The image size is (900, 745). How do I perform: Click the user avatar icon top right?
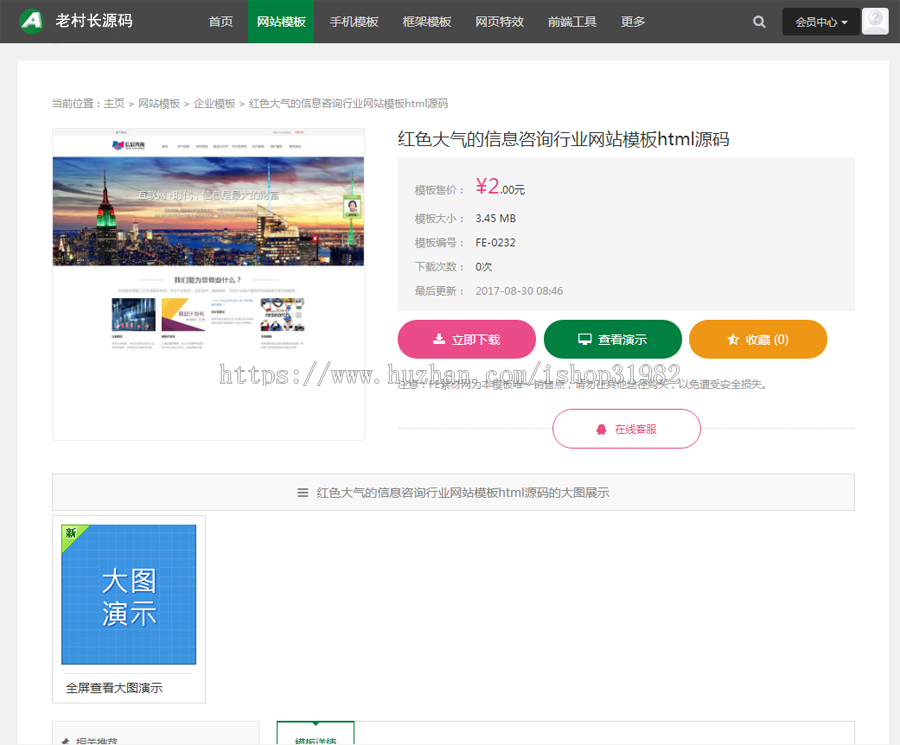coord(875,21)
